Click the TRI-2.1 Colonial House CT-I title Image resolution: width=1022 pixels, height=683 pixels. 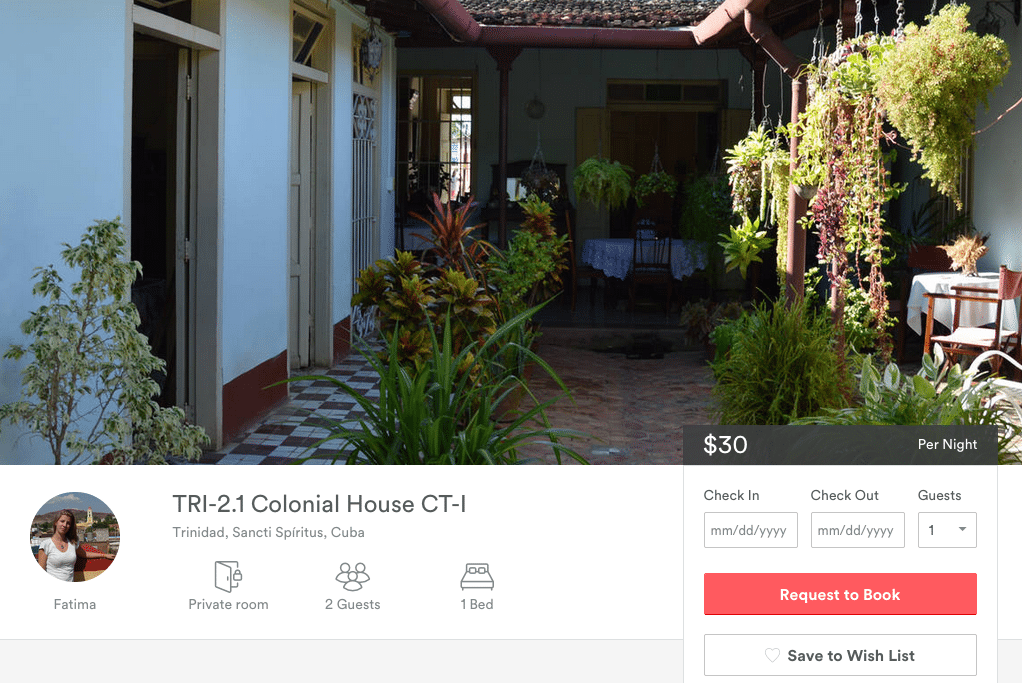point(319,504)
